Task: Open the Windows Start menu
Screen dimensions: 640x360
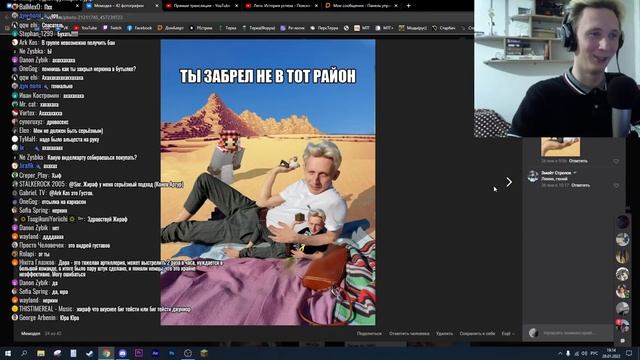Action: pos(8,353)
